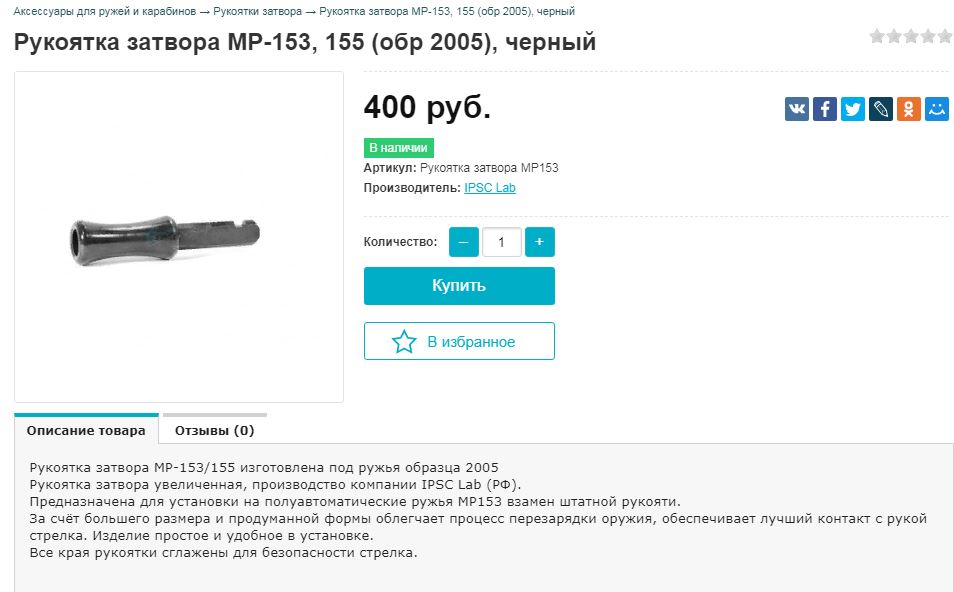This screenshot has width=954, height=592.
Task: Decrease quantity with the minus button
Action: point(463,241)
